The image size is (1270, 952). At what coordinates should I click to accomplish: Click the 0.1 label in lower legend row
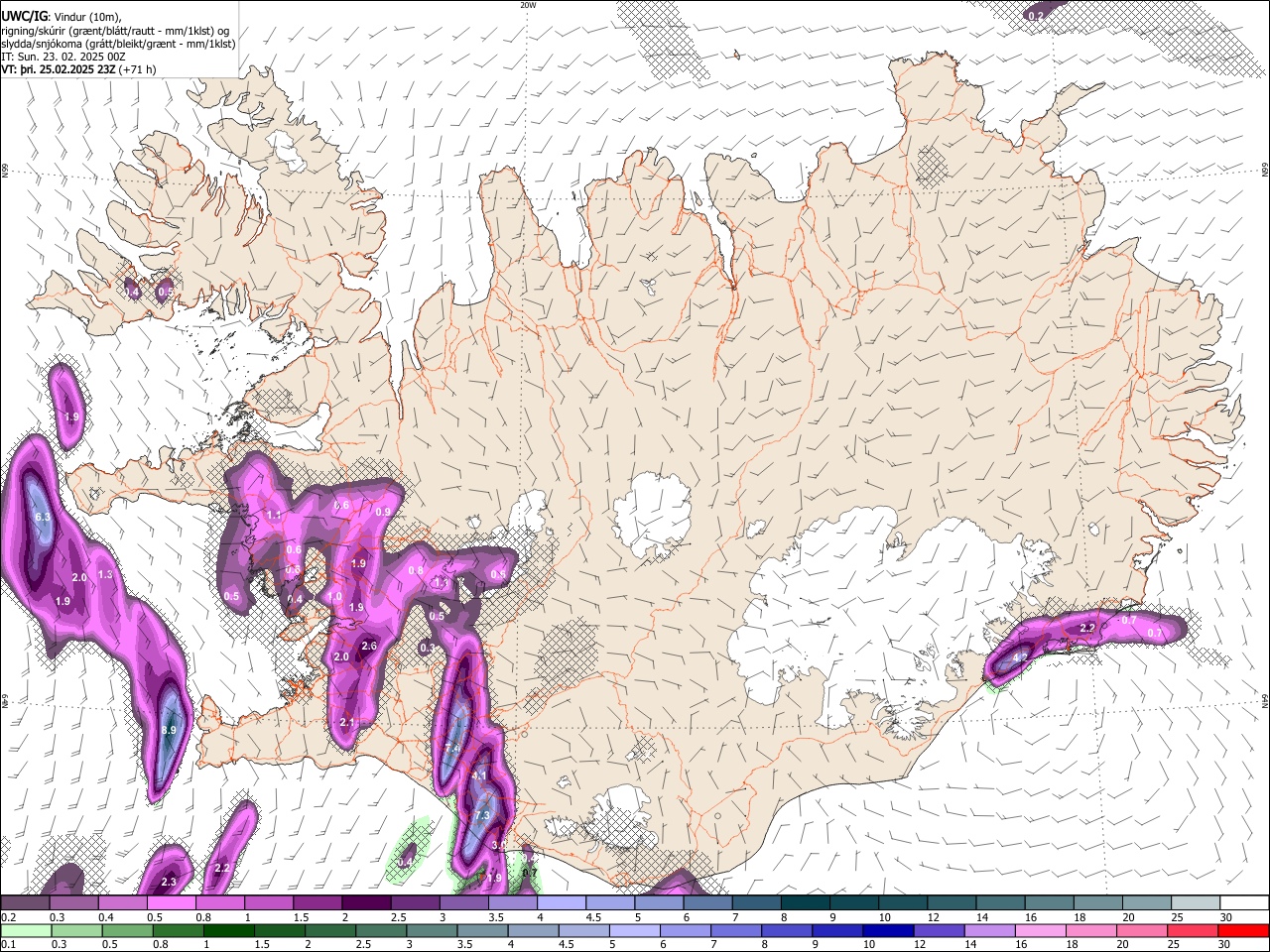[x=8, y=944]
